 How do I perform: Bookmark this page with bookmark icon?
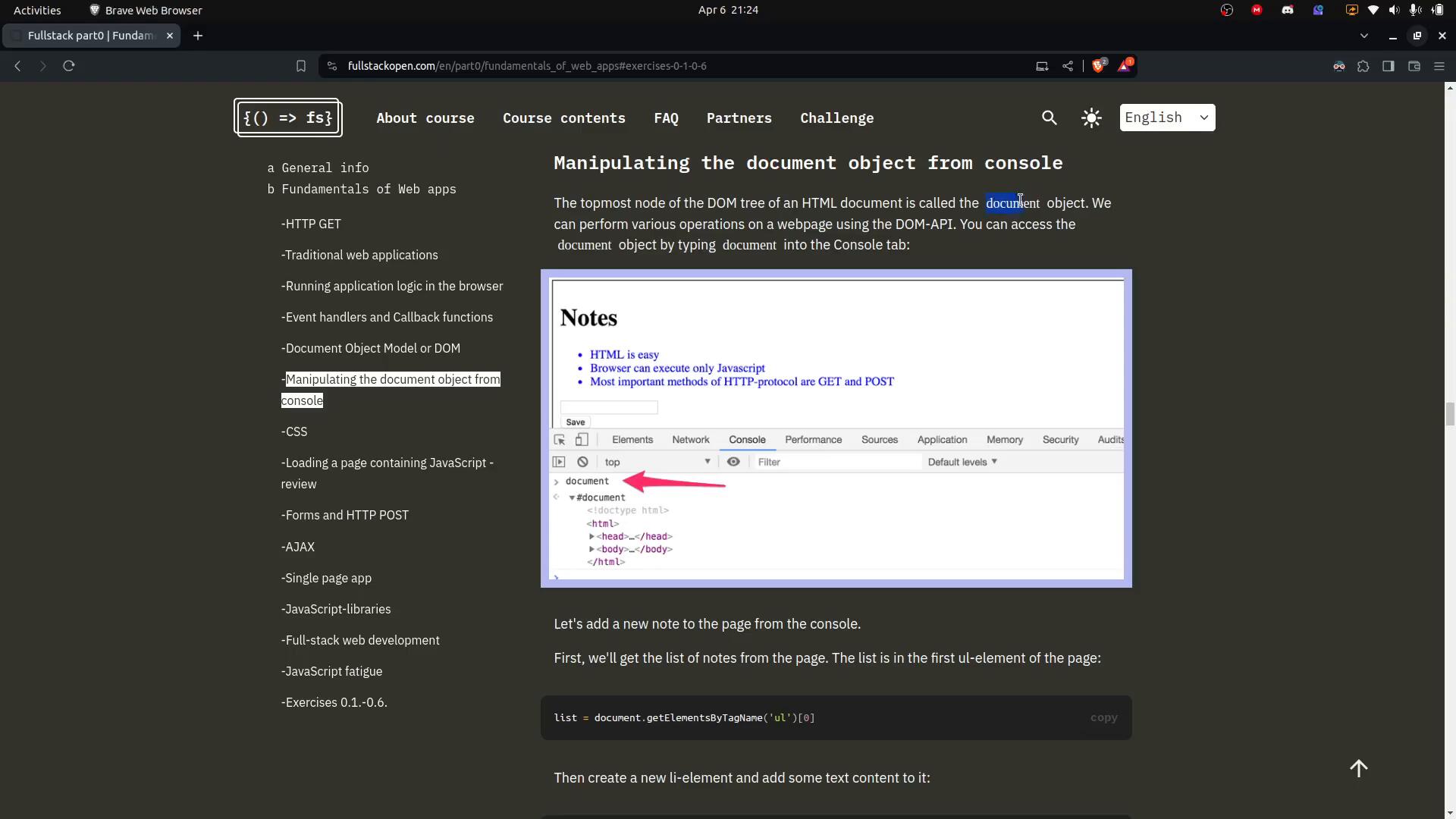point(301,66)
